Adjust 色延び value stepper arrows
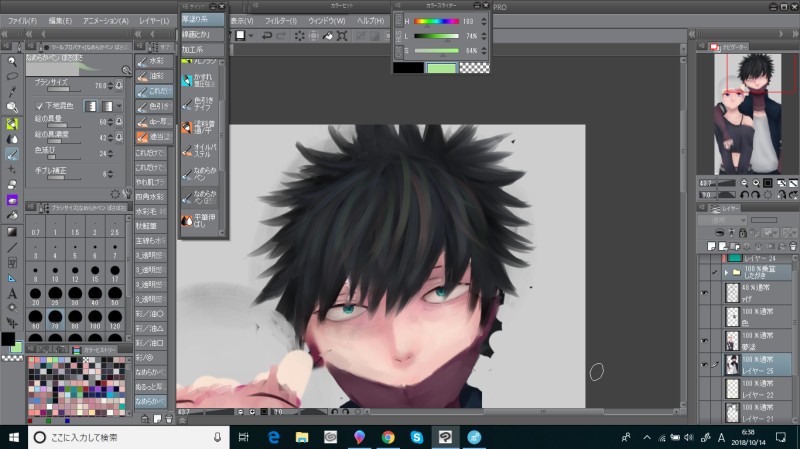This screenshot has width=800, height=449. pos(110,153)
